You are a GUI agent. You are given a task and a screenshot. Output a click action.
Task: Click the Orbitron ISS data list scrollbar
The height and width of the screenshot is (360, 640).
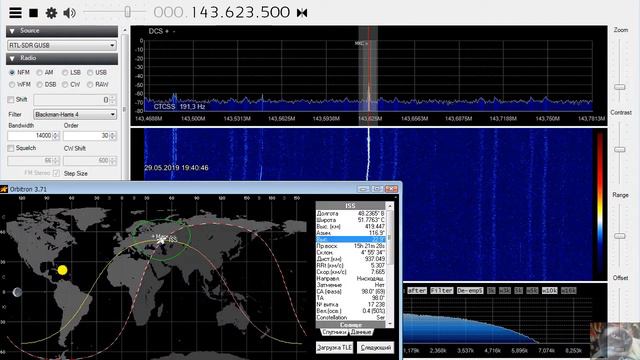(x=391, y=265)
